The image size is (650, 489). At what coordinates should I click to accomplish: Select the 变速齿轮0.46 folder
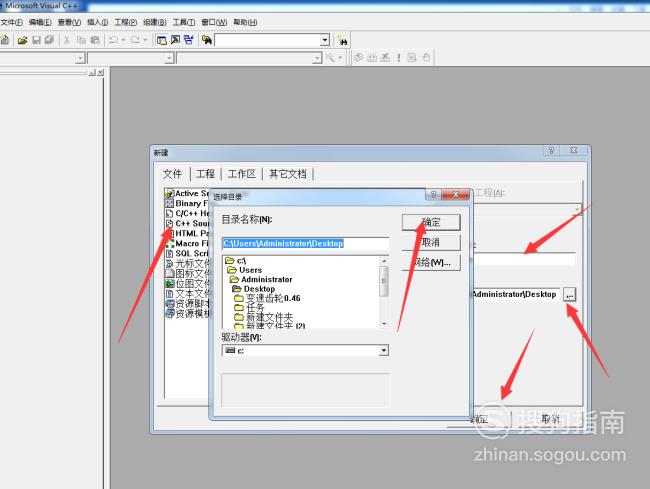pos(267,298)
